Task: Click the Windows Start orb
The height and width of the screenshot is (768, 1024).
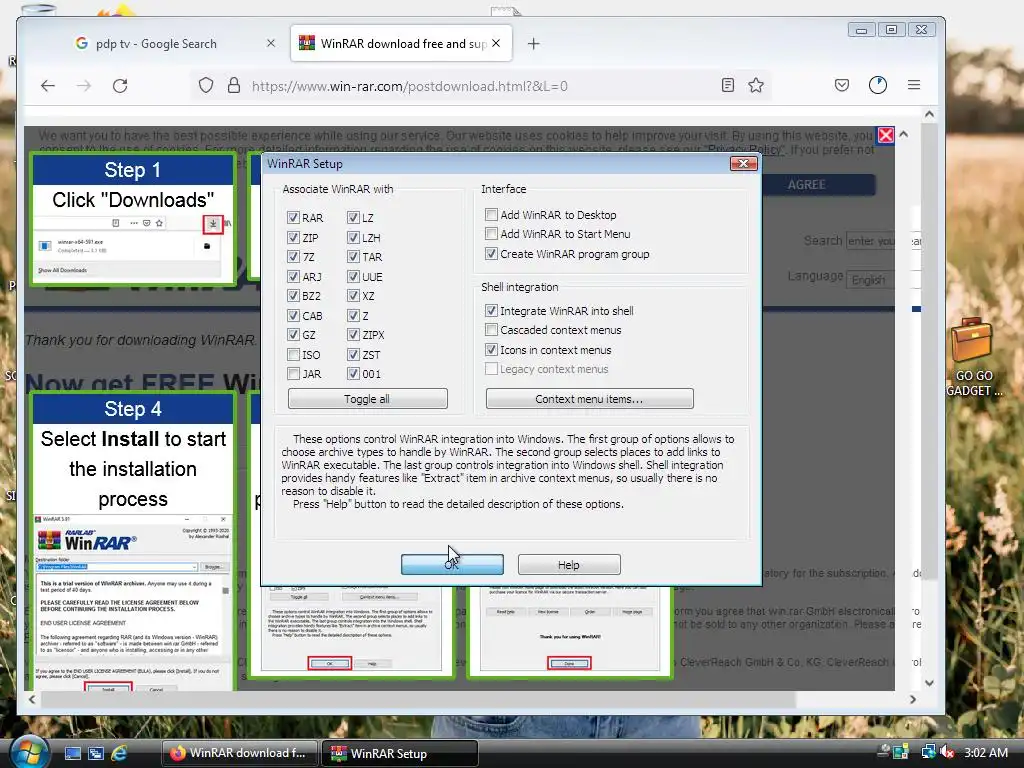Action: click(29, 751)
